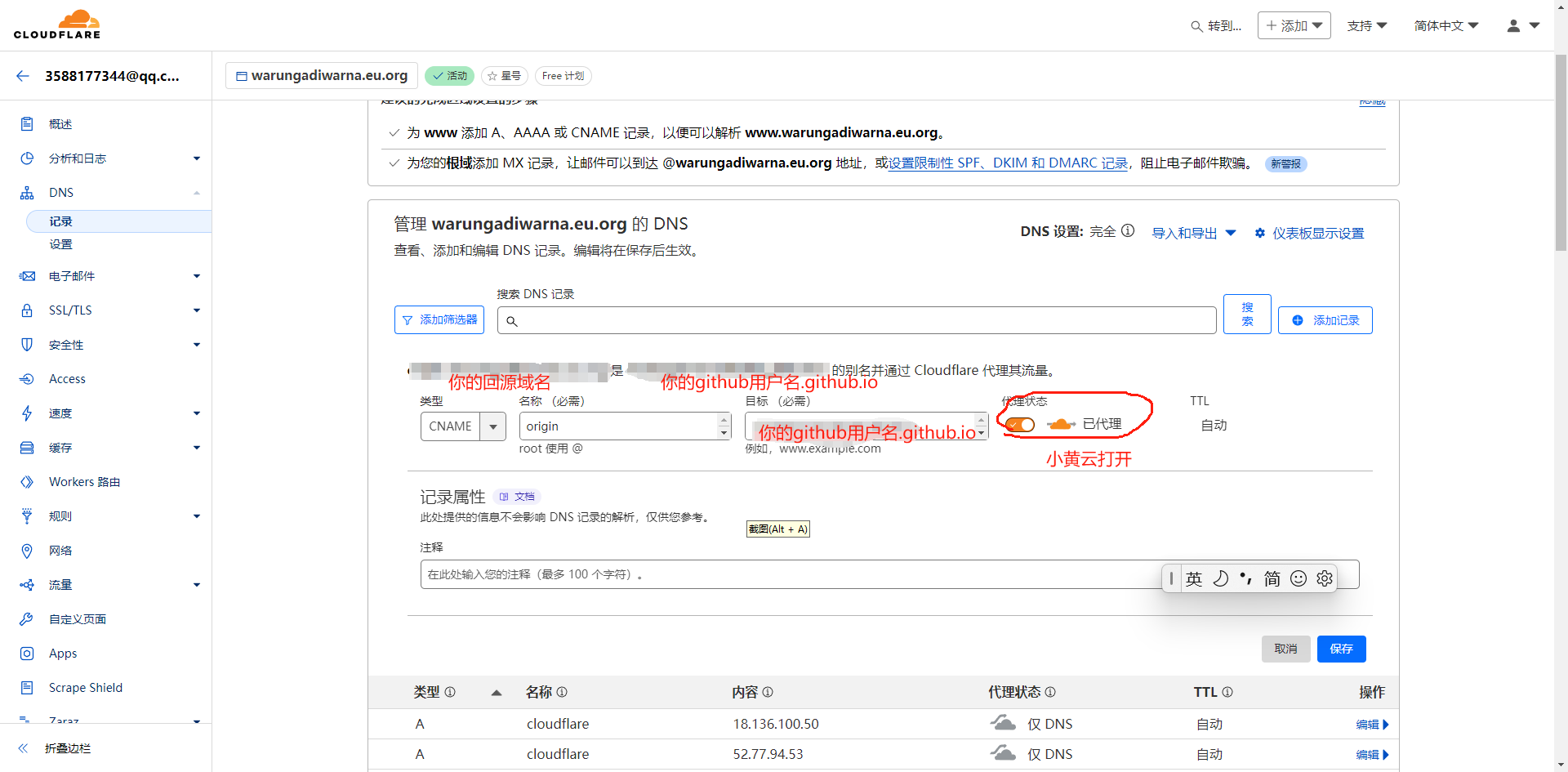This screenshot has width=1568, height=772.
Task: Click 编辑 for the 52.77.94.53 record
Action: coord(1372,755)
